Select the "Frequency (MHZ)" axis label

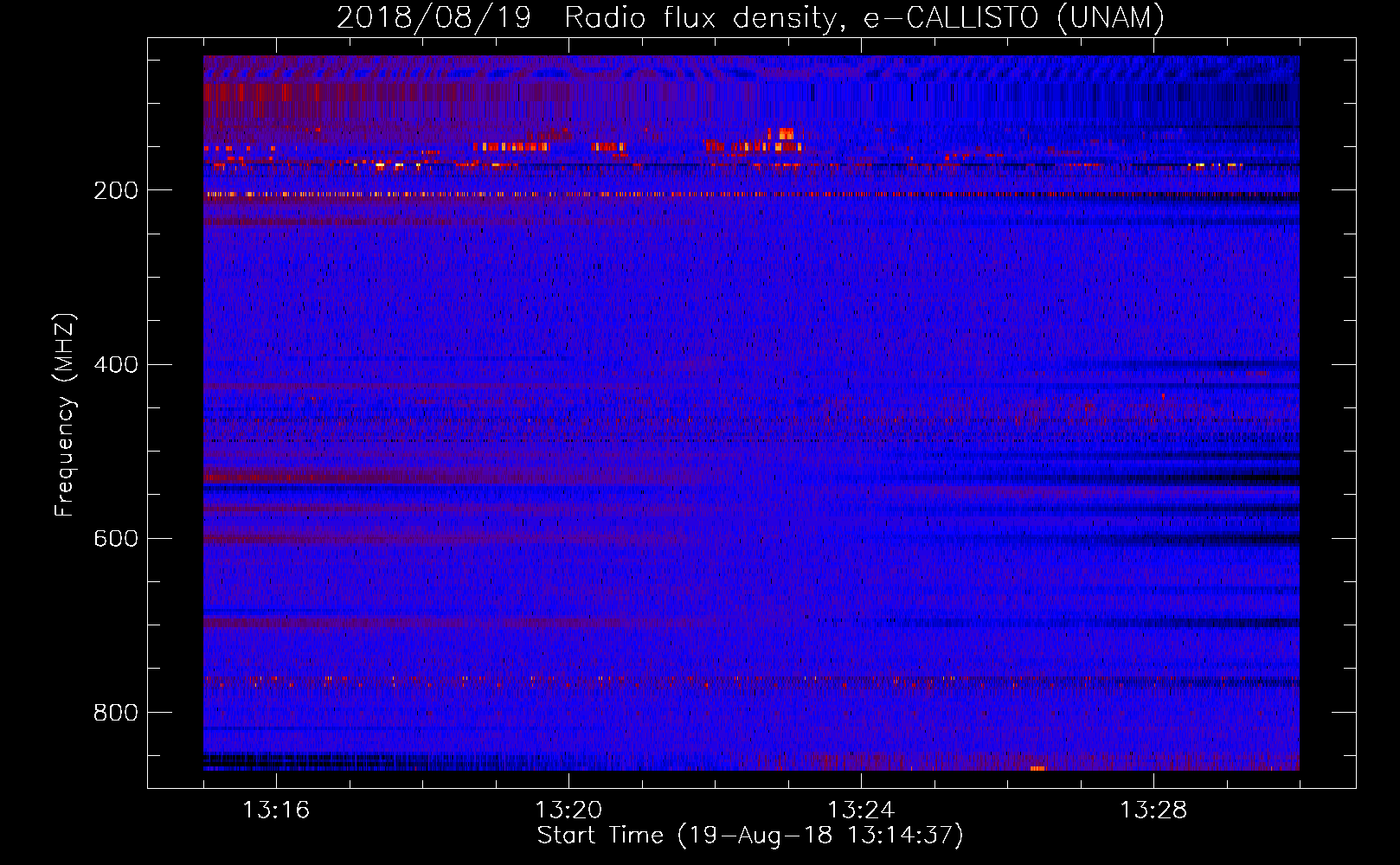pyautogui.click(x=65, y=415)
